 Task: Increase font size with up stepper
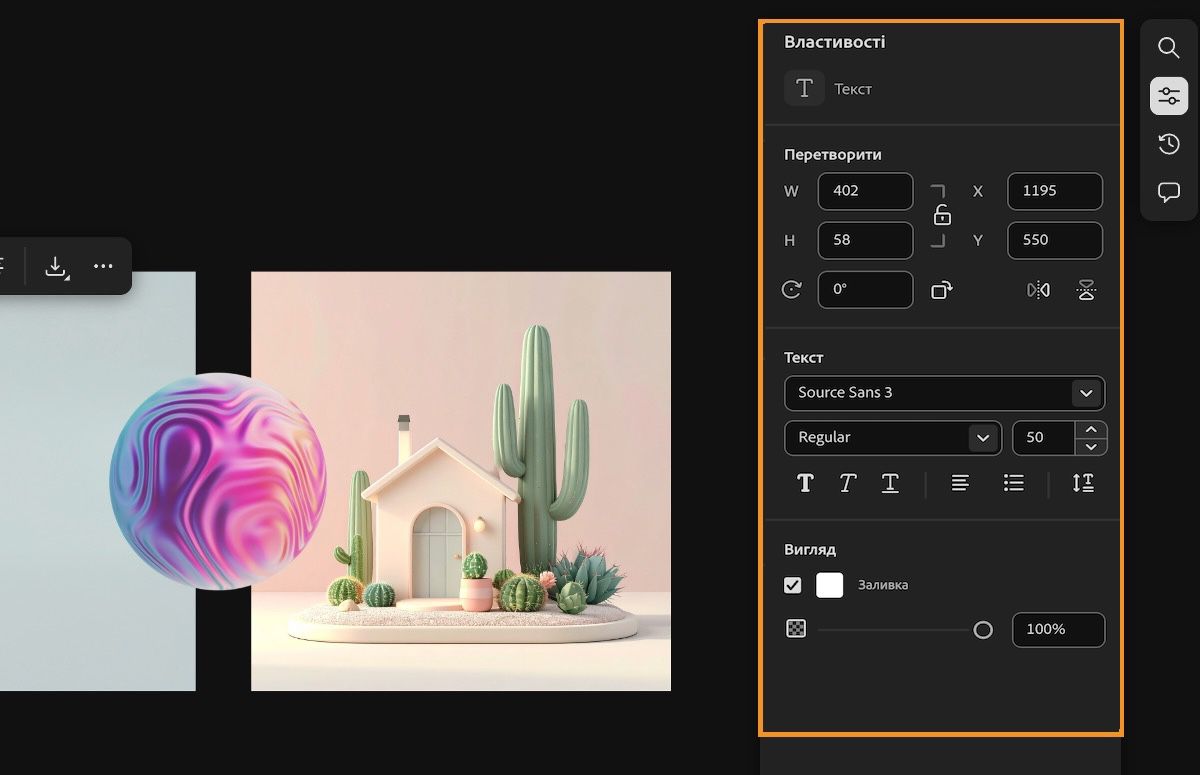click(1091, 429)
